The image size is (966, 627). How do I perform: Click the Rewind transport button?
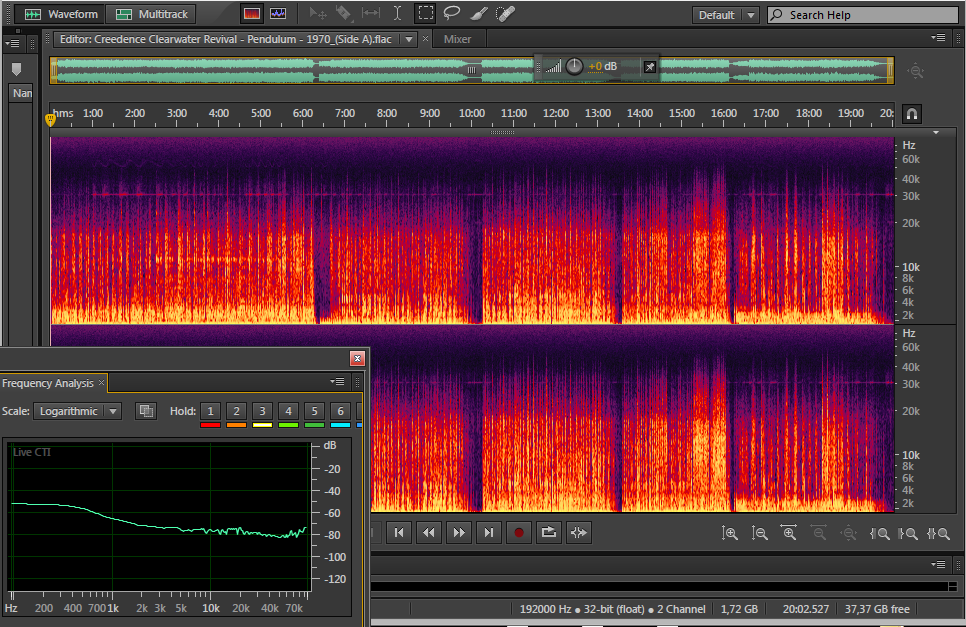(x=429, y=533)
